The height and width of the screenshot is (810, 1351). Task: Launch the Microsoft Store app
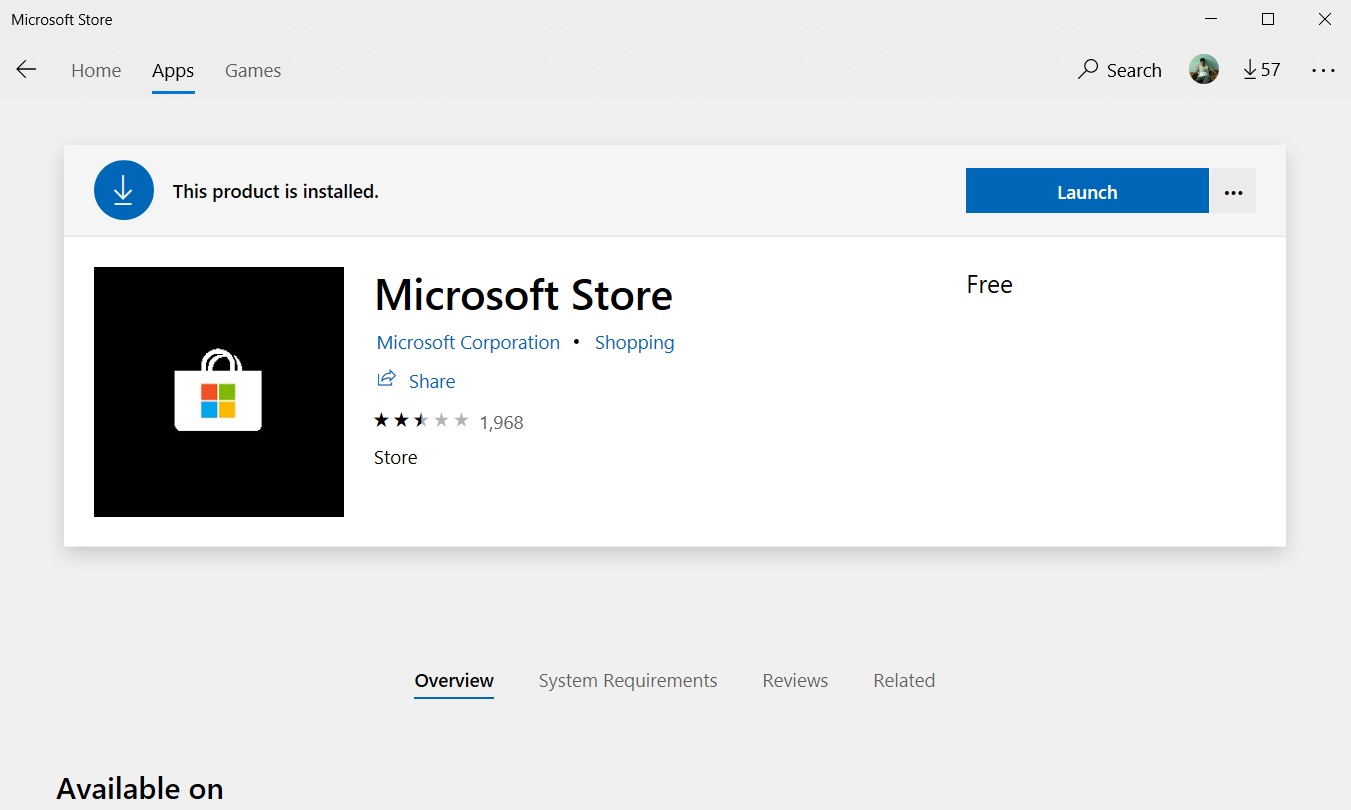click(x=1086, y=190)
